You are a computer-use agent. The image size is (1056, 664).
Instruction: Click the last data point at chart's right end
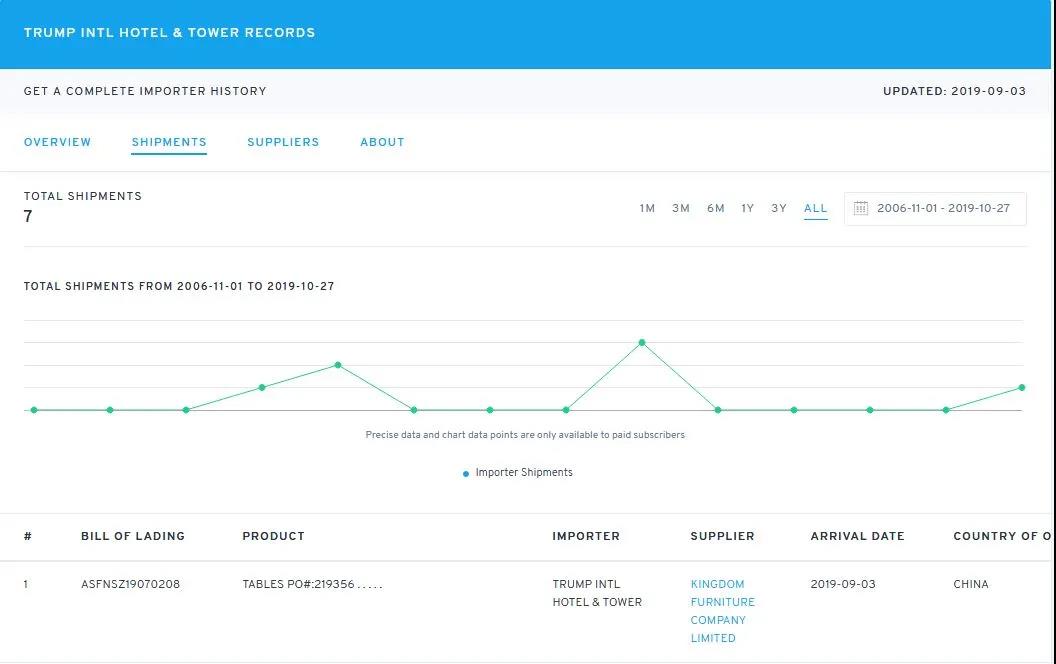click(x=1022, y=387)
